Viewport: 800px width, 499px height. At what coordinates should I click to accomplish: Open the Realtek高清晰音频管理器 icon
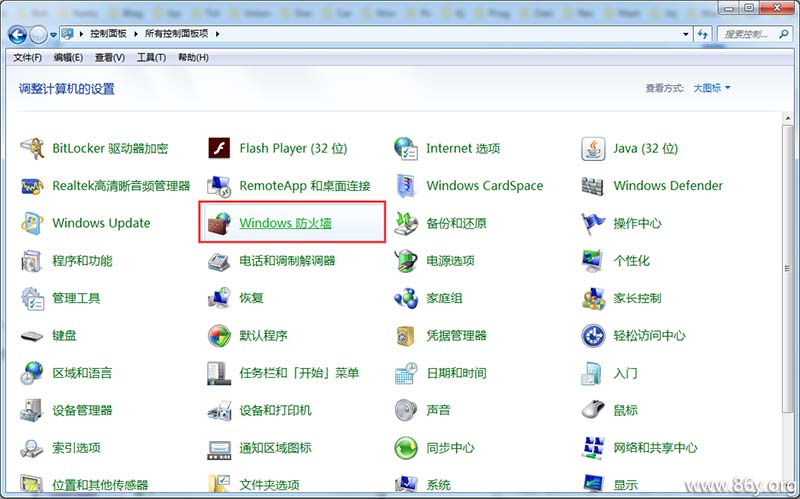click(33, 186)
